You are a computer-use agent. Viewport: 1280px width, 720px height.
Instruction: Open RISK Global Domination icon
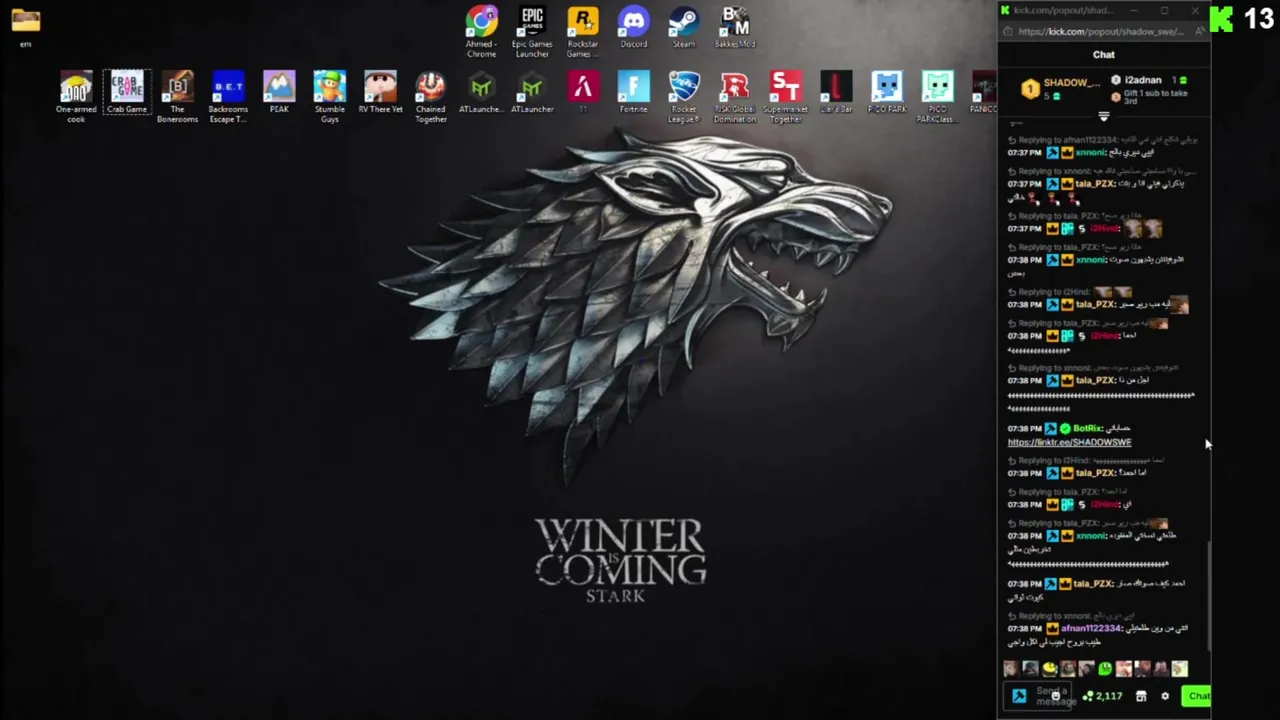tap(735, 97)
